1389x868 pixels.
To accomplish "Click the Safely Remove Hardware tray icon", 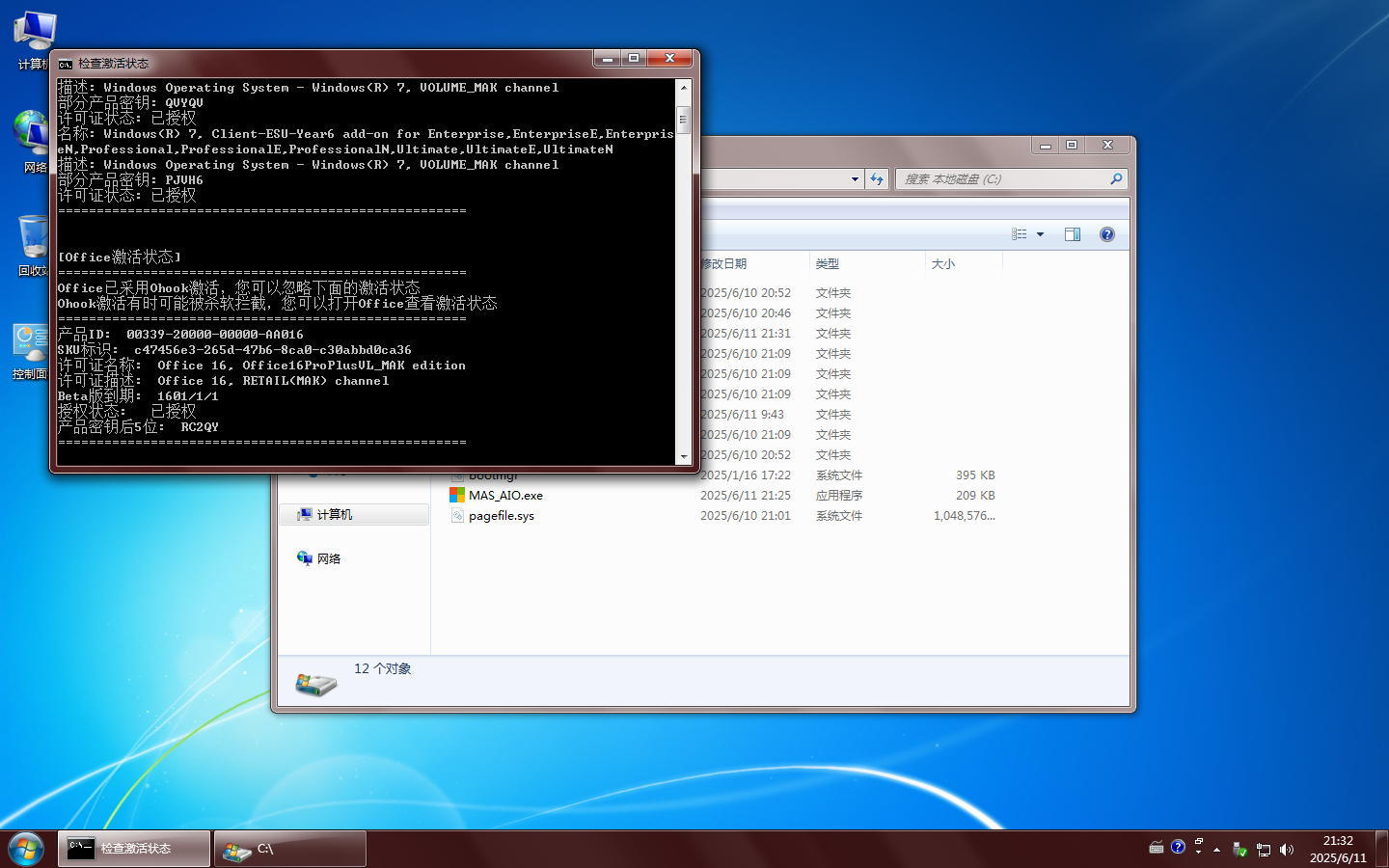I will click(1239, 850).
